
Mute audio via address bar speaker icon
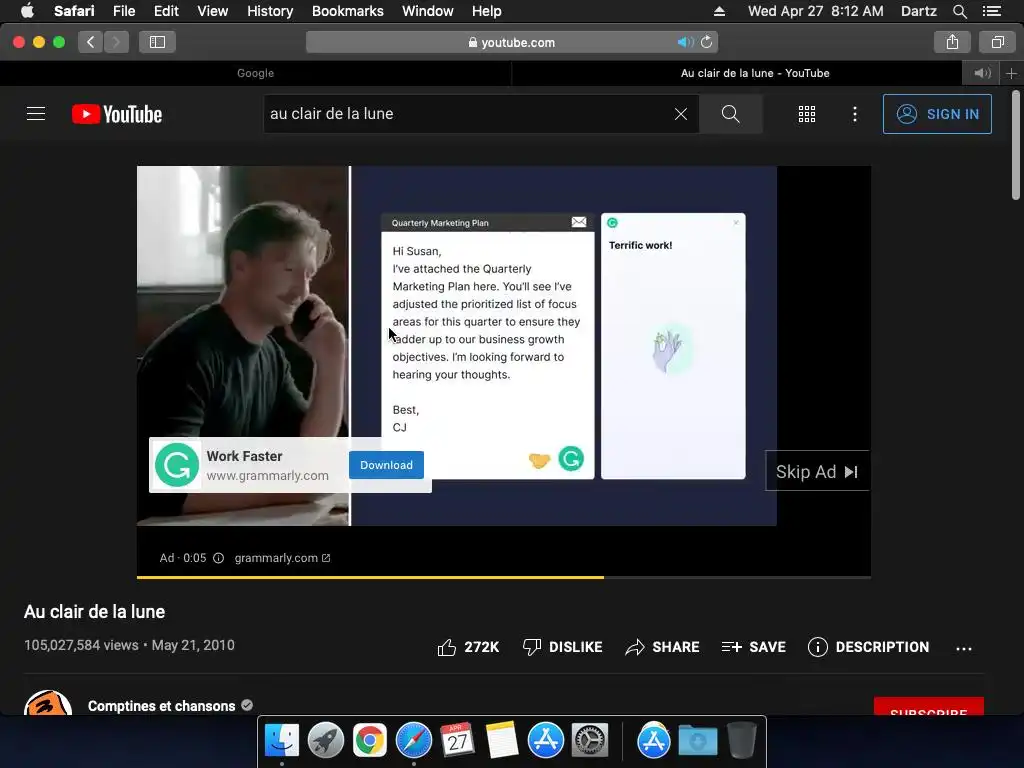point(684,42)
